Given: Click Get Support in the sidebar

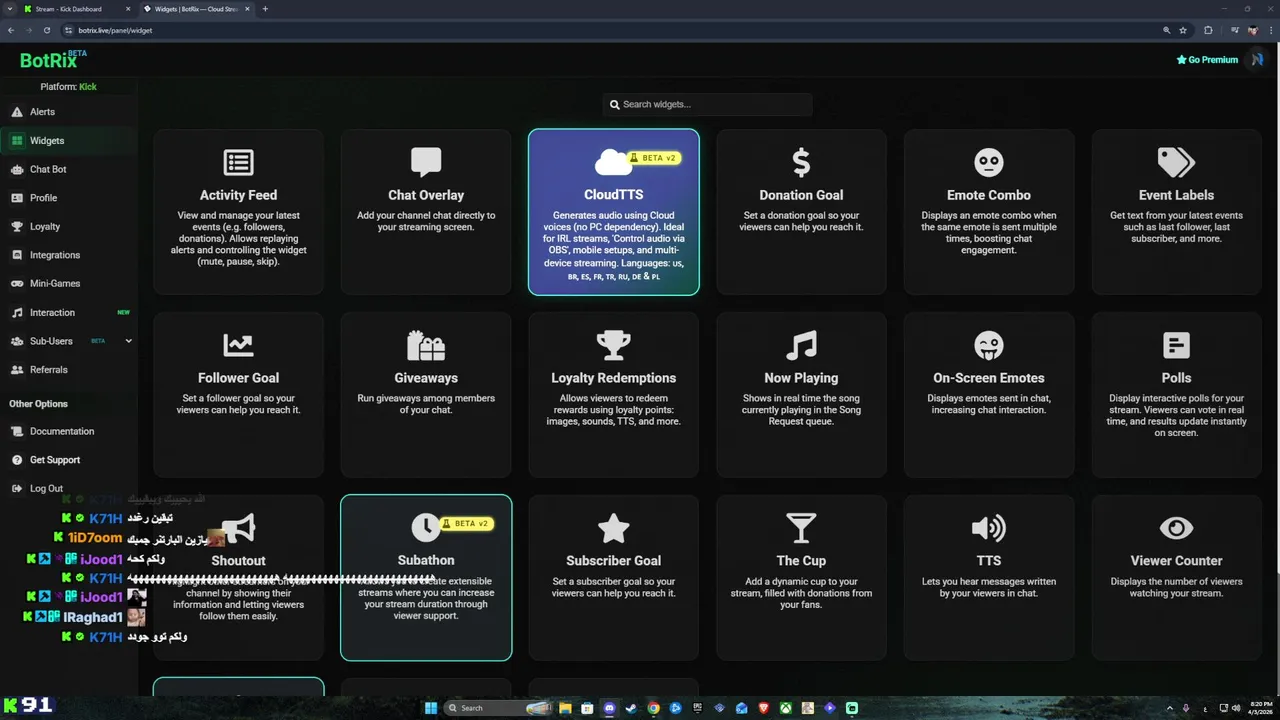Looking at the screenshot, I should 69,460.
